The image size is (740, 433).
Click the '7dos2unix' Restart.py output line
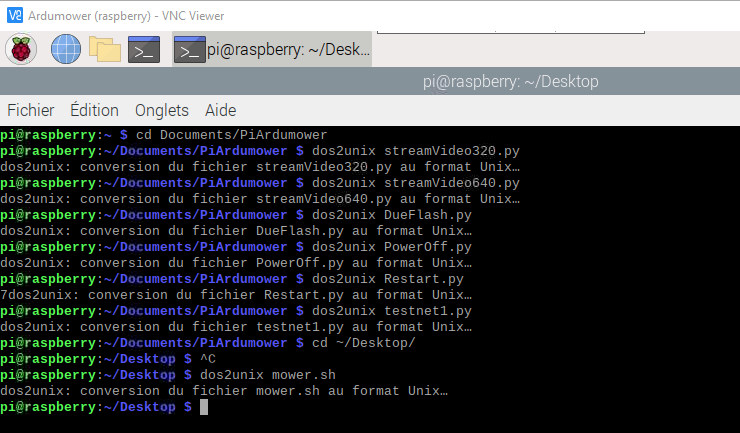coord(236,295)
